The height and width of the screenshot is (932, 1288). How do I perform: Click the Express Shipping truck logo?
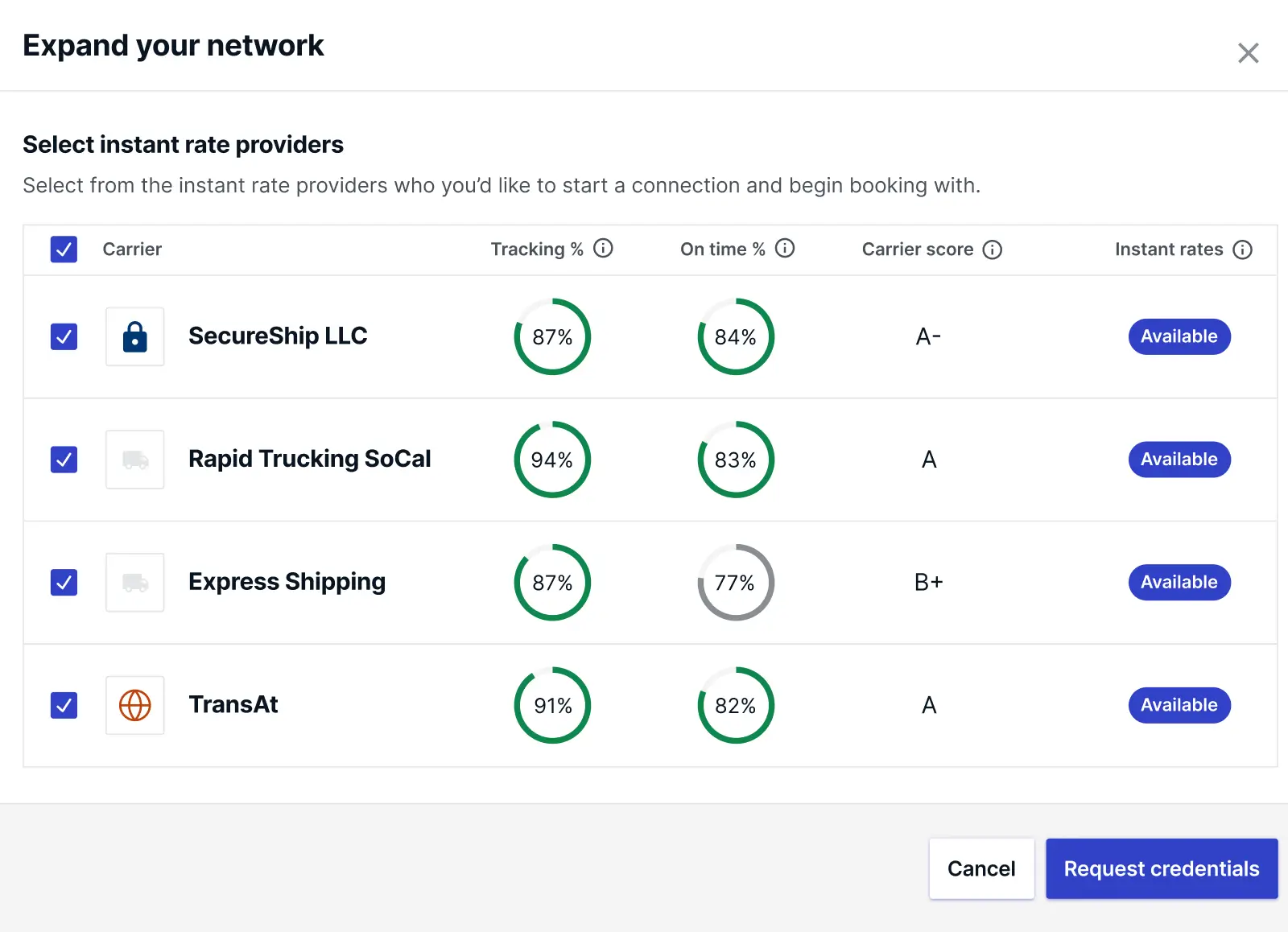click(x=135, y=583)
